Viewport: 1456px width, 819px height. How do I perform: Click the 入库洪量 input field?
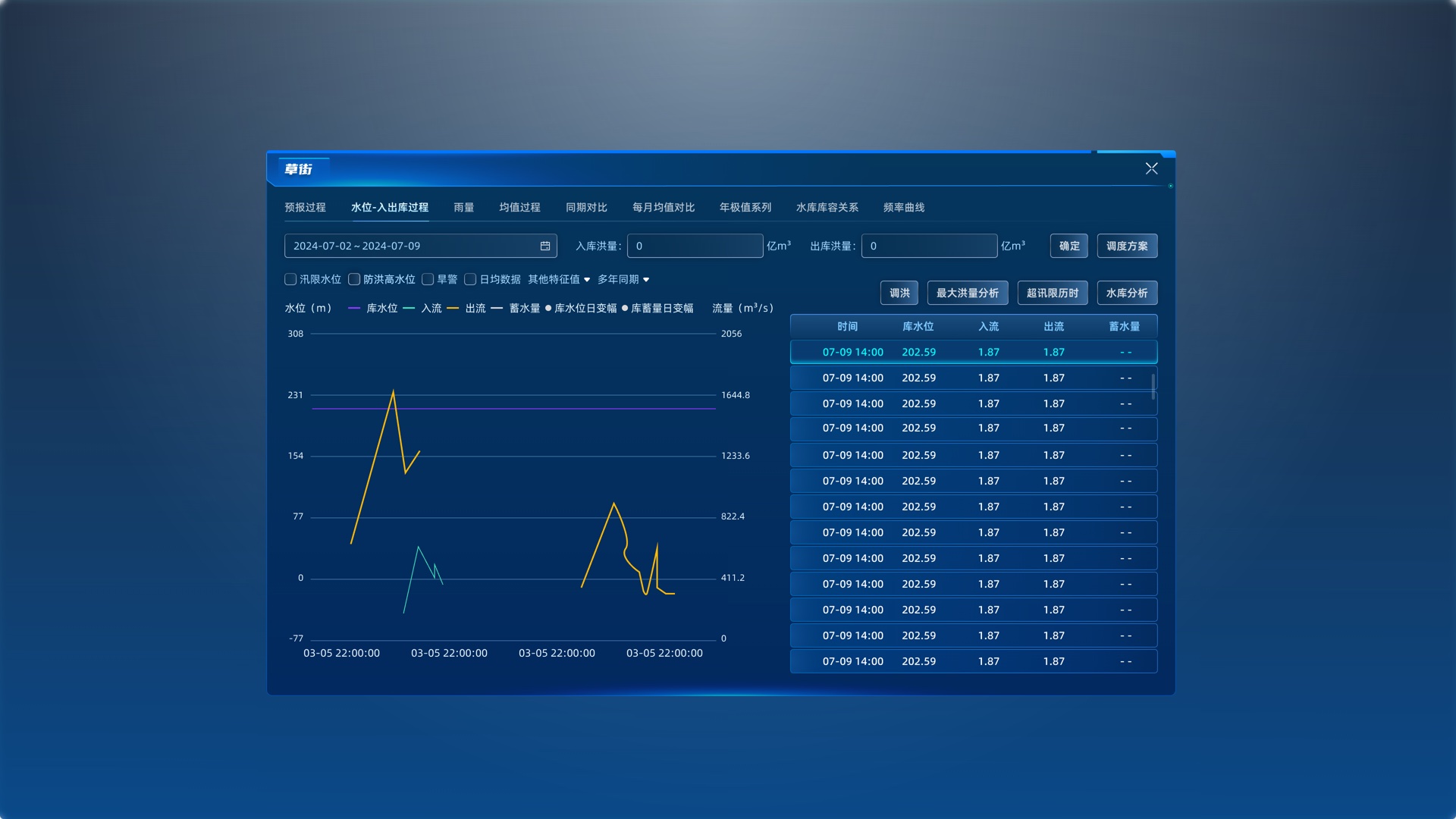pyautogui.click(x=695, y=246)
